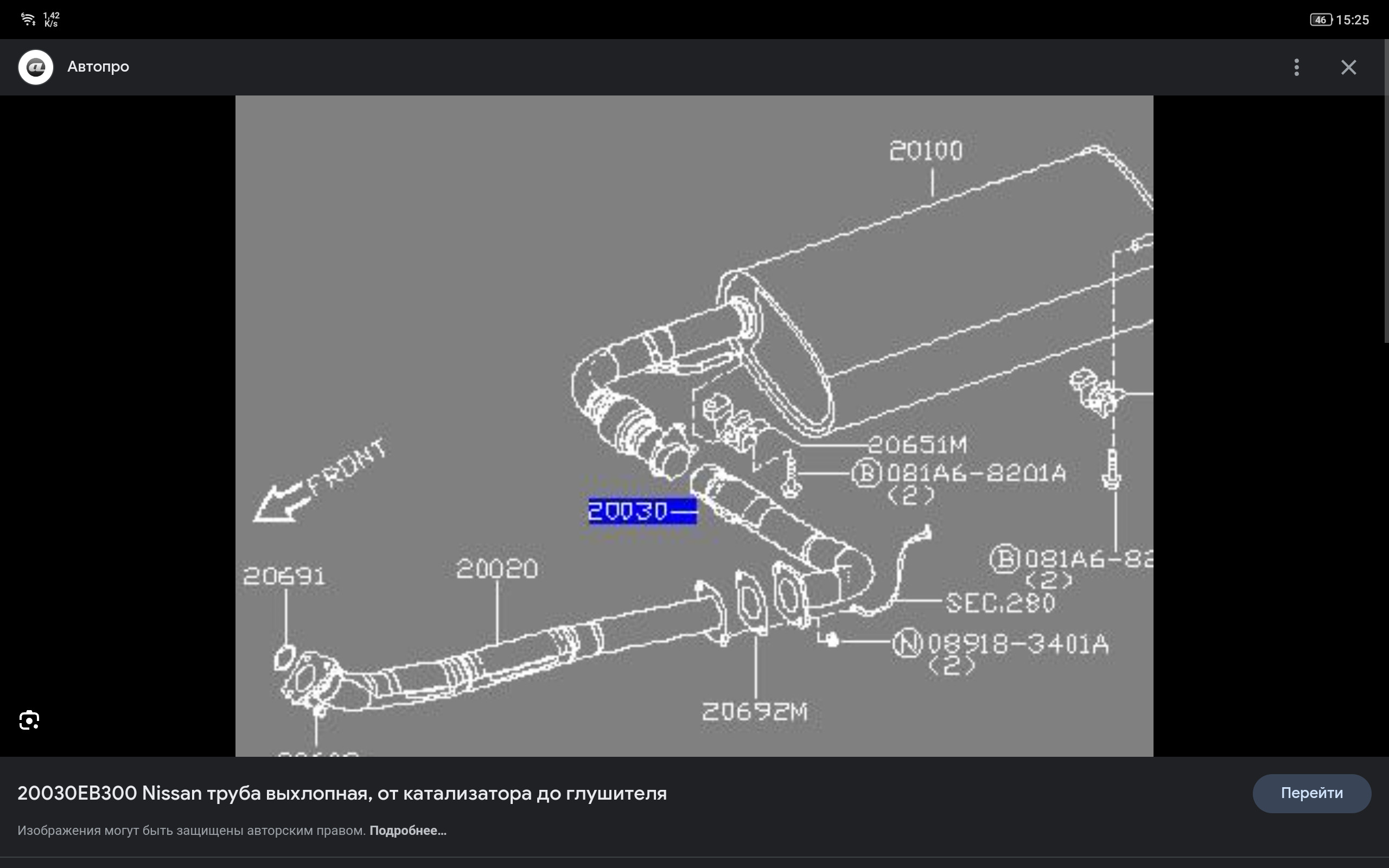Screen dimensions: 1389x868
Task: Click the highlighted 20030 part label
Action: pos(642,511)
